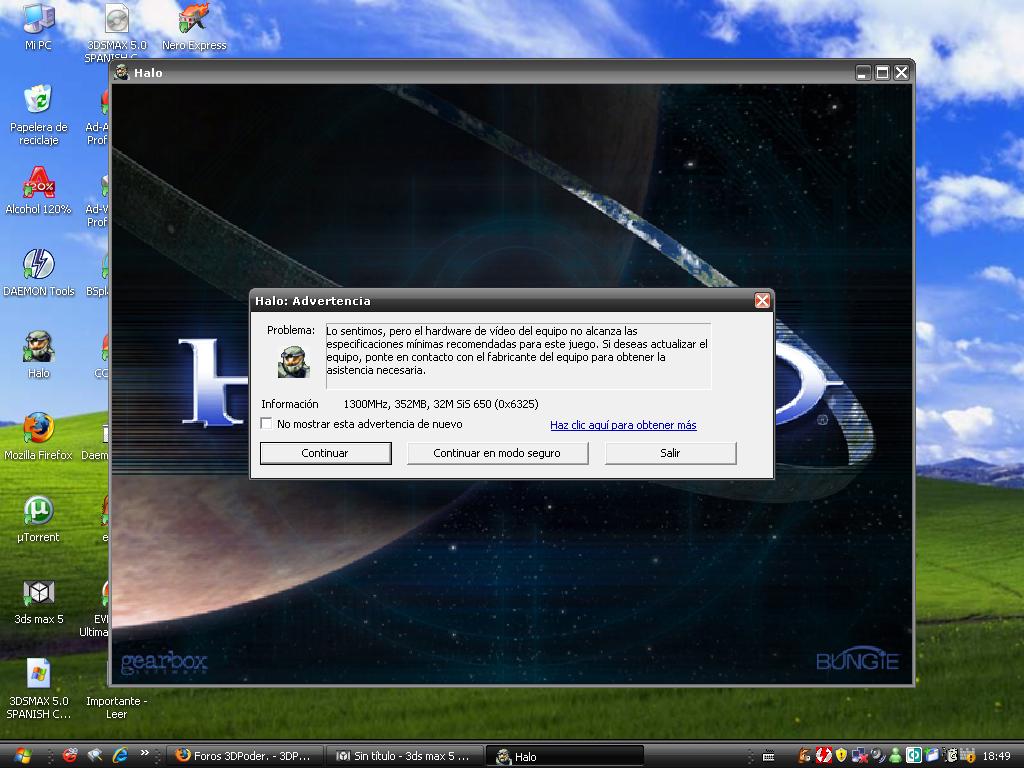Image resolution: width=1024 pixels, height=768 pixels.
Task: Open the 3DSMAX 5.0 SPANISH disc icon
Action: pyautogui.click(x=117, y=31)
